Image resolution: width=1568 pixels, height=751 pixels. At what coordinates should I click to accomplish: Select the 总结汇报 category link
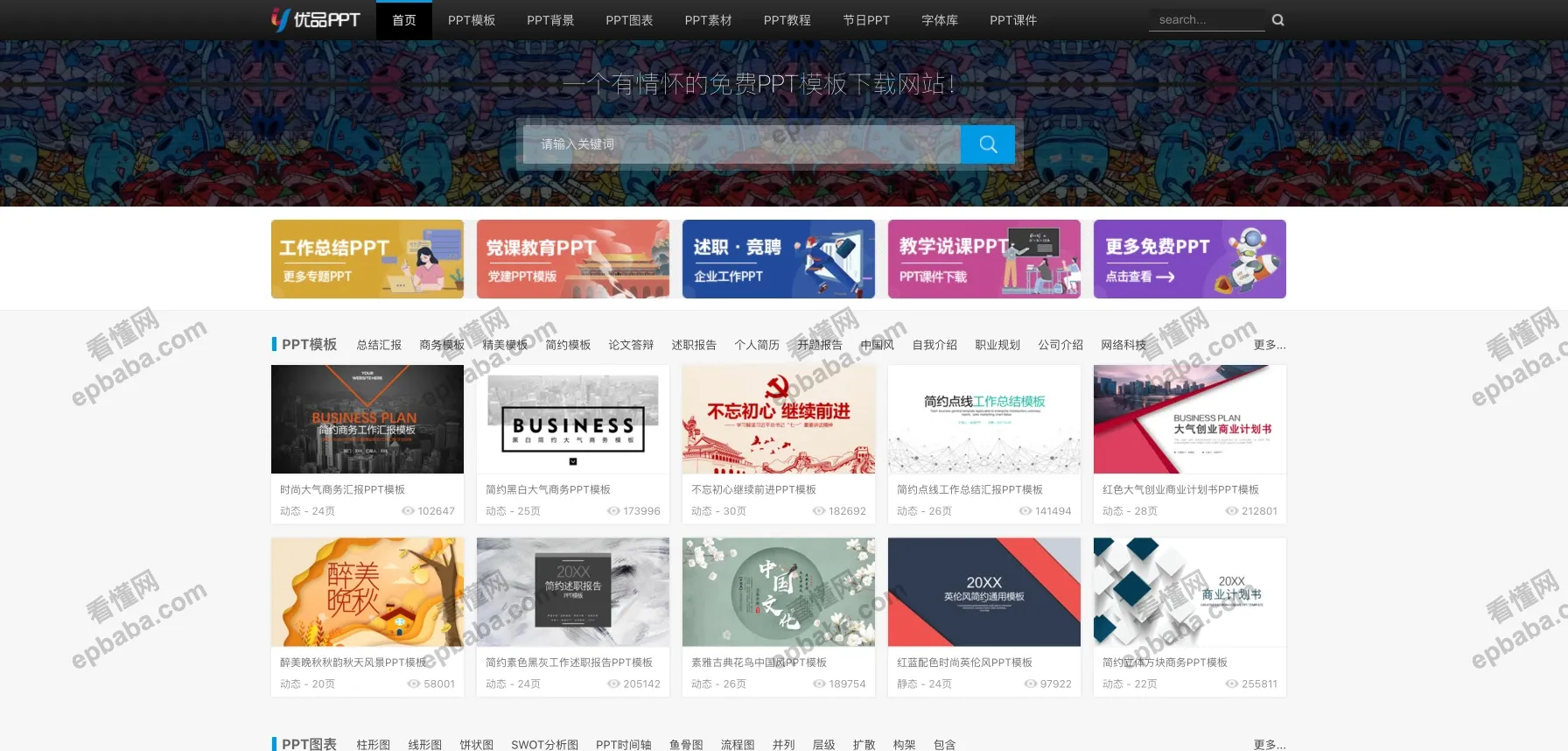379,345
